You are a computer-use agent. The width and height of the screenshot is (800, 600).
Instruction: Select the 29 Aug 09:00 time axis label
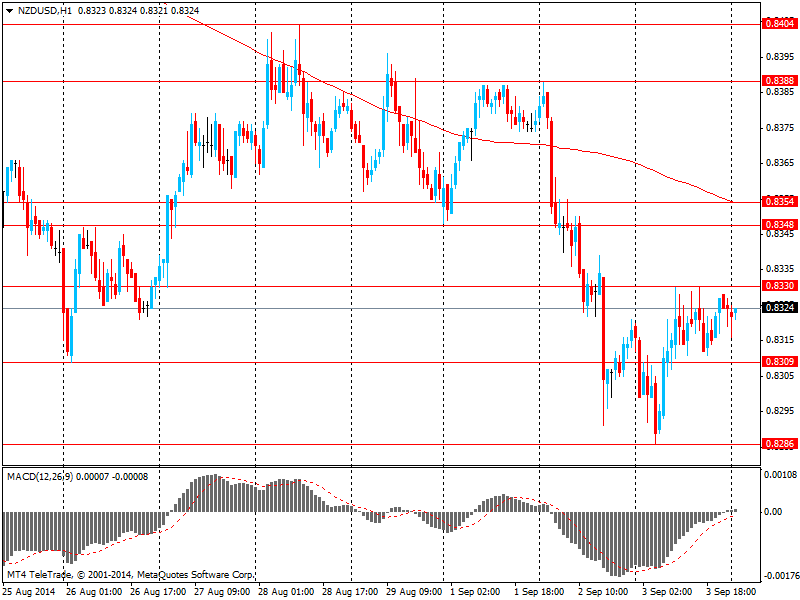pyautogui.click(x=414, y=592)
